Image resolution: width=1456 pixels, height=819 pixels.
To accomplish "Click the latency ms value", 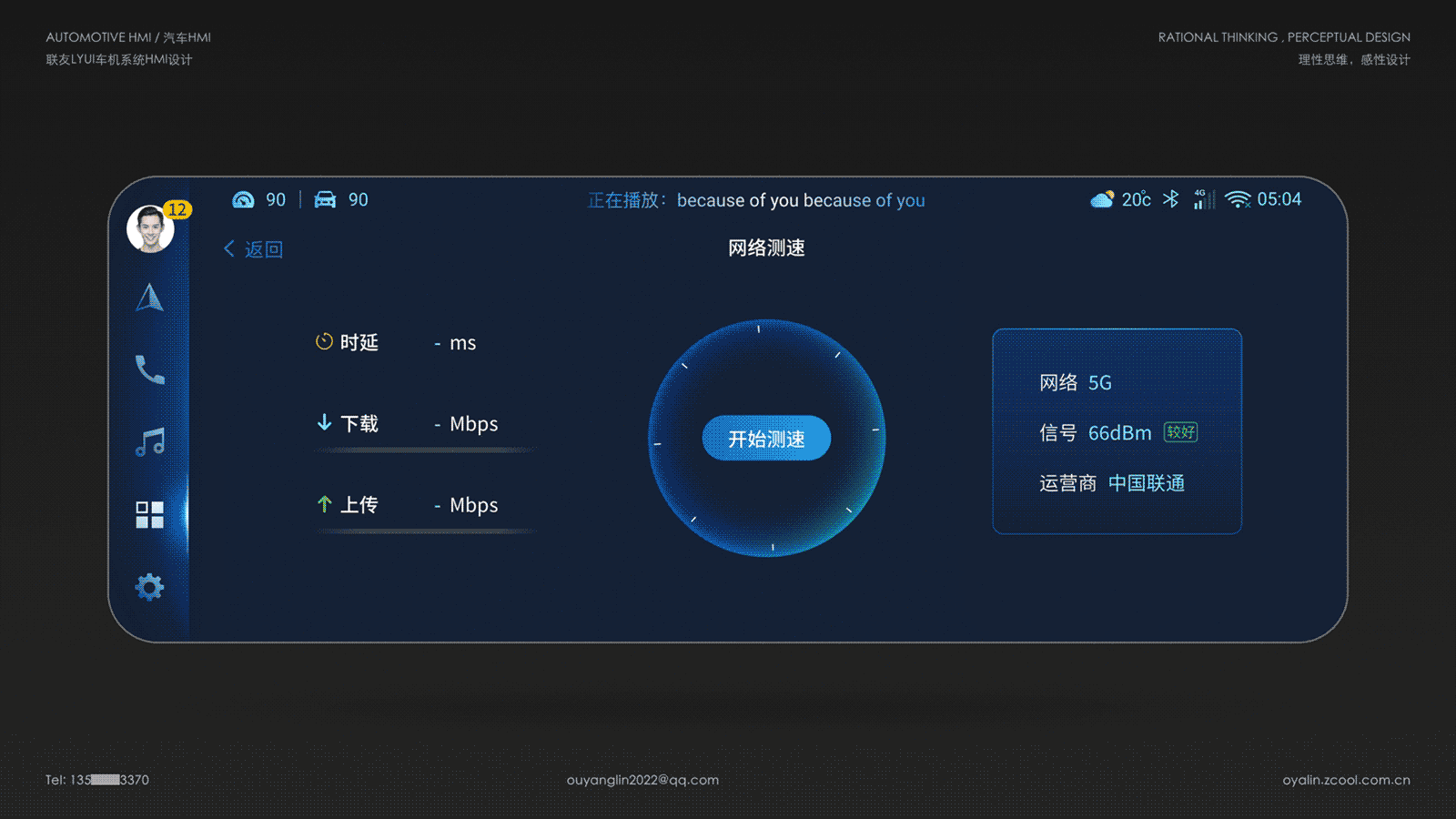I will click(455, 343).
